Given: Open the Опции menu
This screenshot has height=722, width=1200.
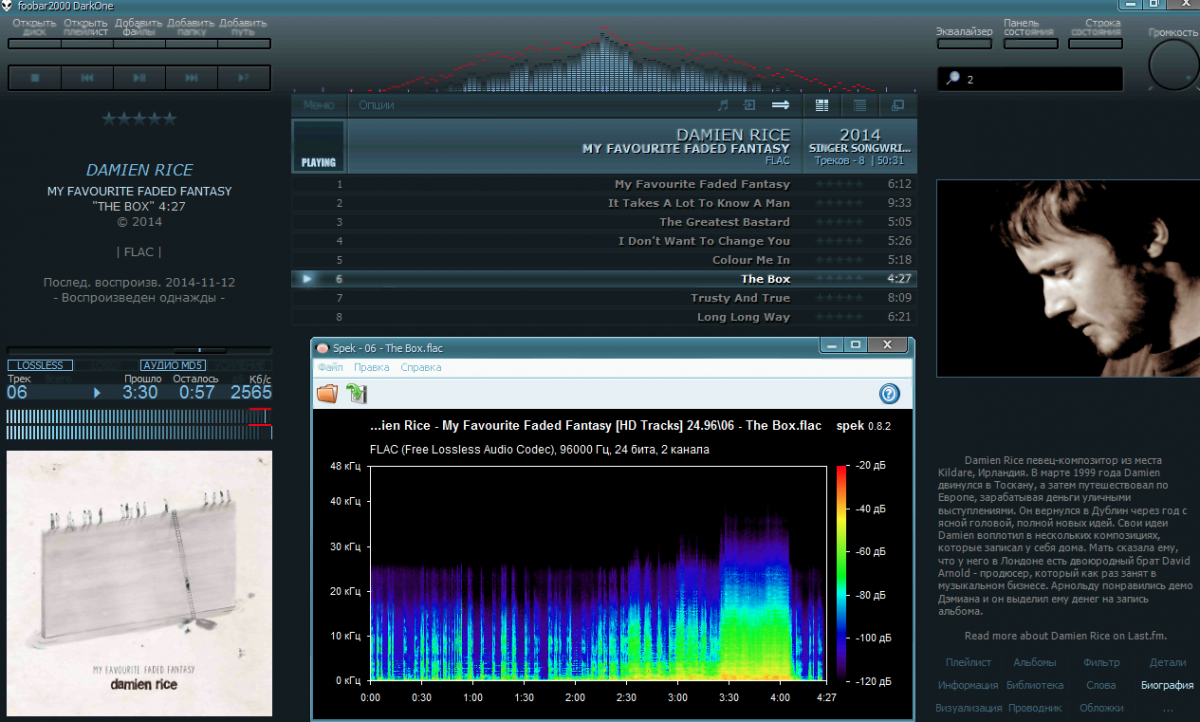Looking at the screenshot, I should pos(376,105).
